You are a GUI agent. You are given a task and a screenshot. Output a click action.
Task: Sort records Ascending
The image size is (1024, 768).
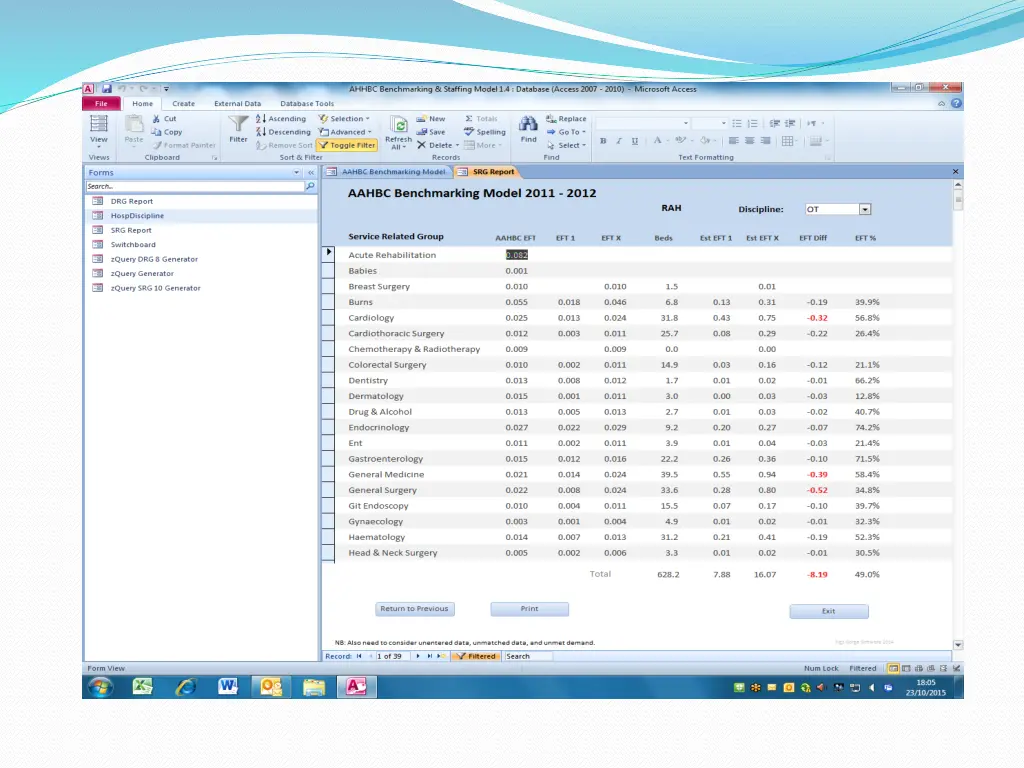tap(281, 119)
